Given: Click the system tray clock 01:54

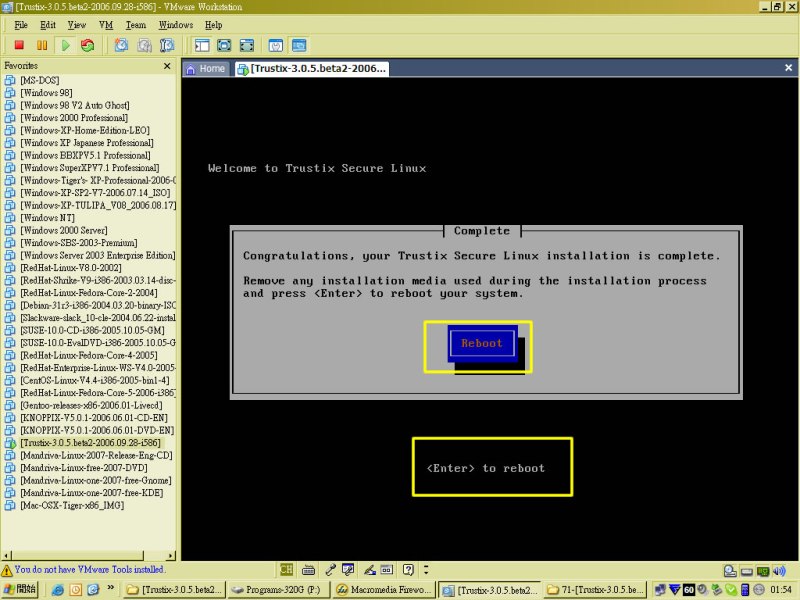Looking at the screenshot, I should click(781, 590).
